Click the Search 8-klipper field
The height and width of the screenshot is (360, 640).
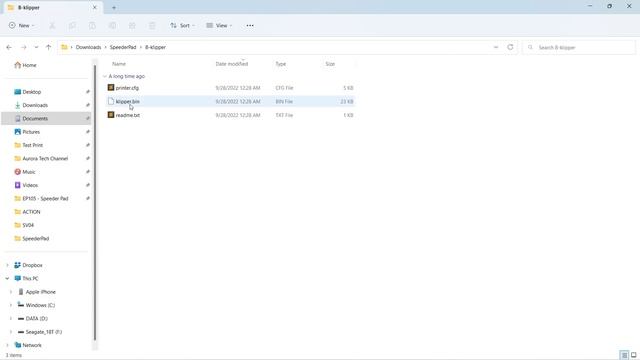[x=579, y=47]
